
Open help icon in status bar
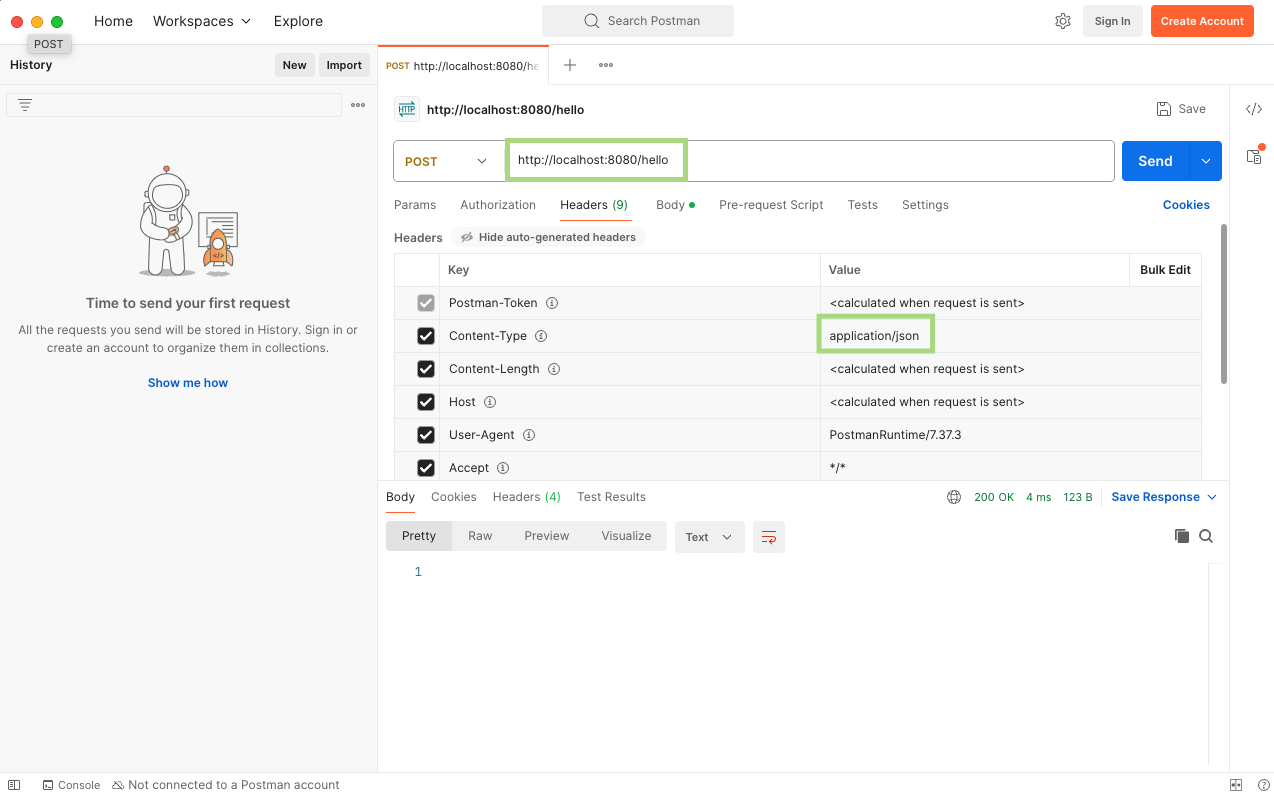click(x=1264, y=785)
